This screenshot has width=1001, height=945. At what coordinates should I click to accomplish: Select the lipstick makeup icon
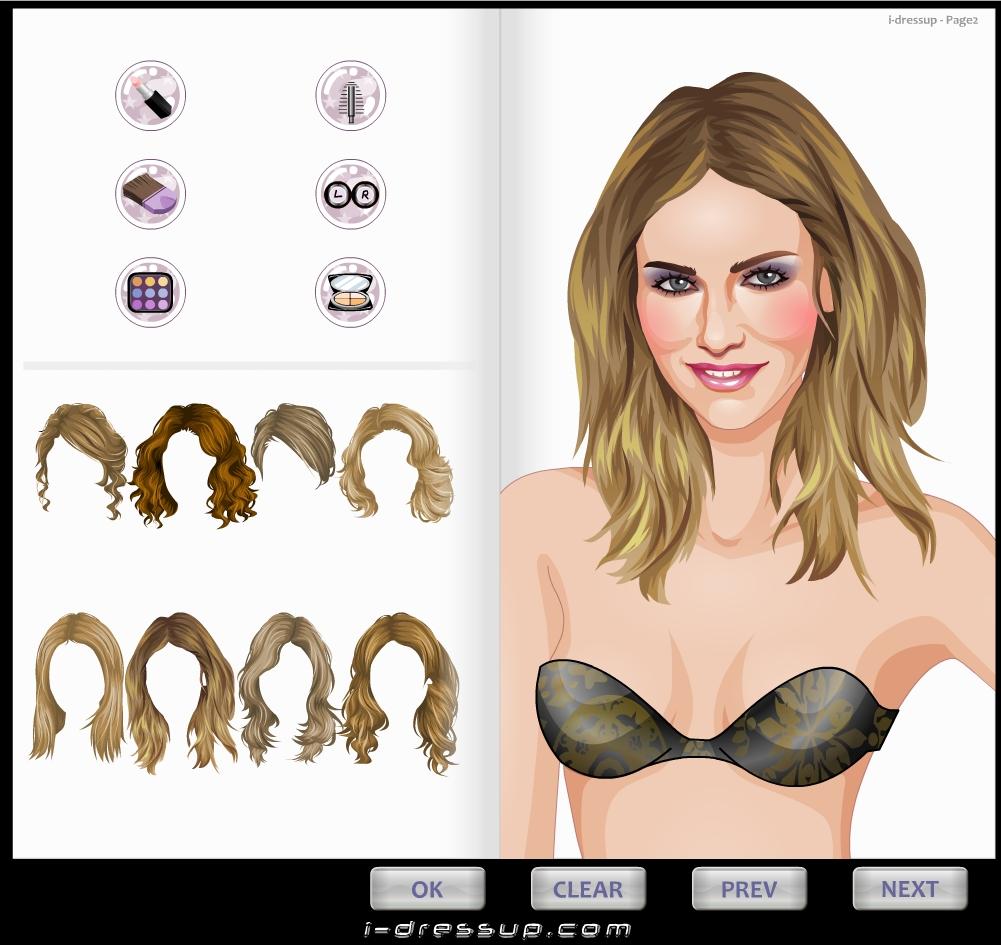coord(150,96)
